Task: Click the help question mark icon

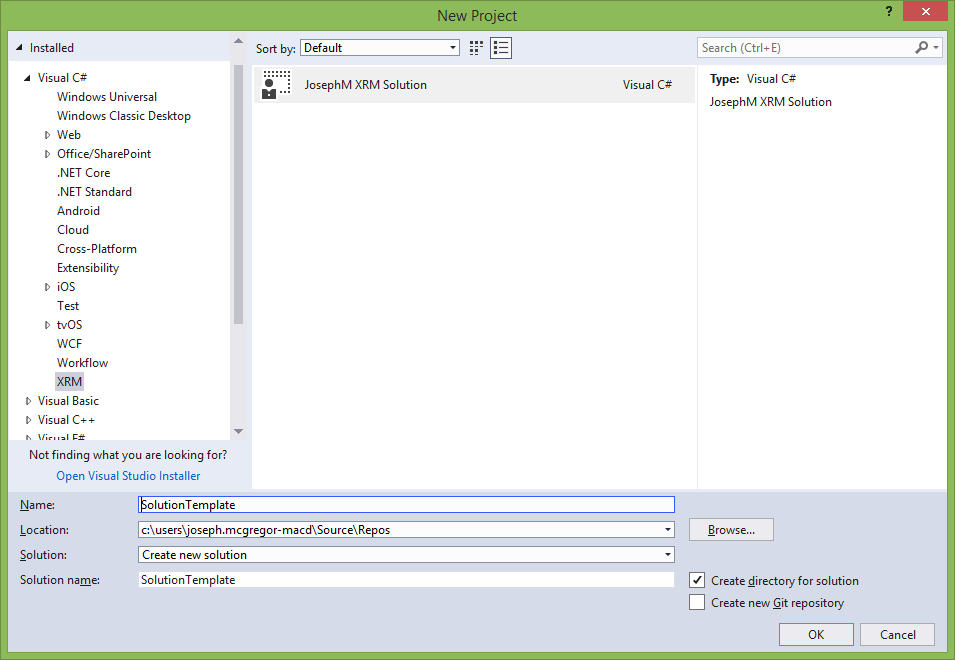Action: pos(887,11)
